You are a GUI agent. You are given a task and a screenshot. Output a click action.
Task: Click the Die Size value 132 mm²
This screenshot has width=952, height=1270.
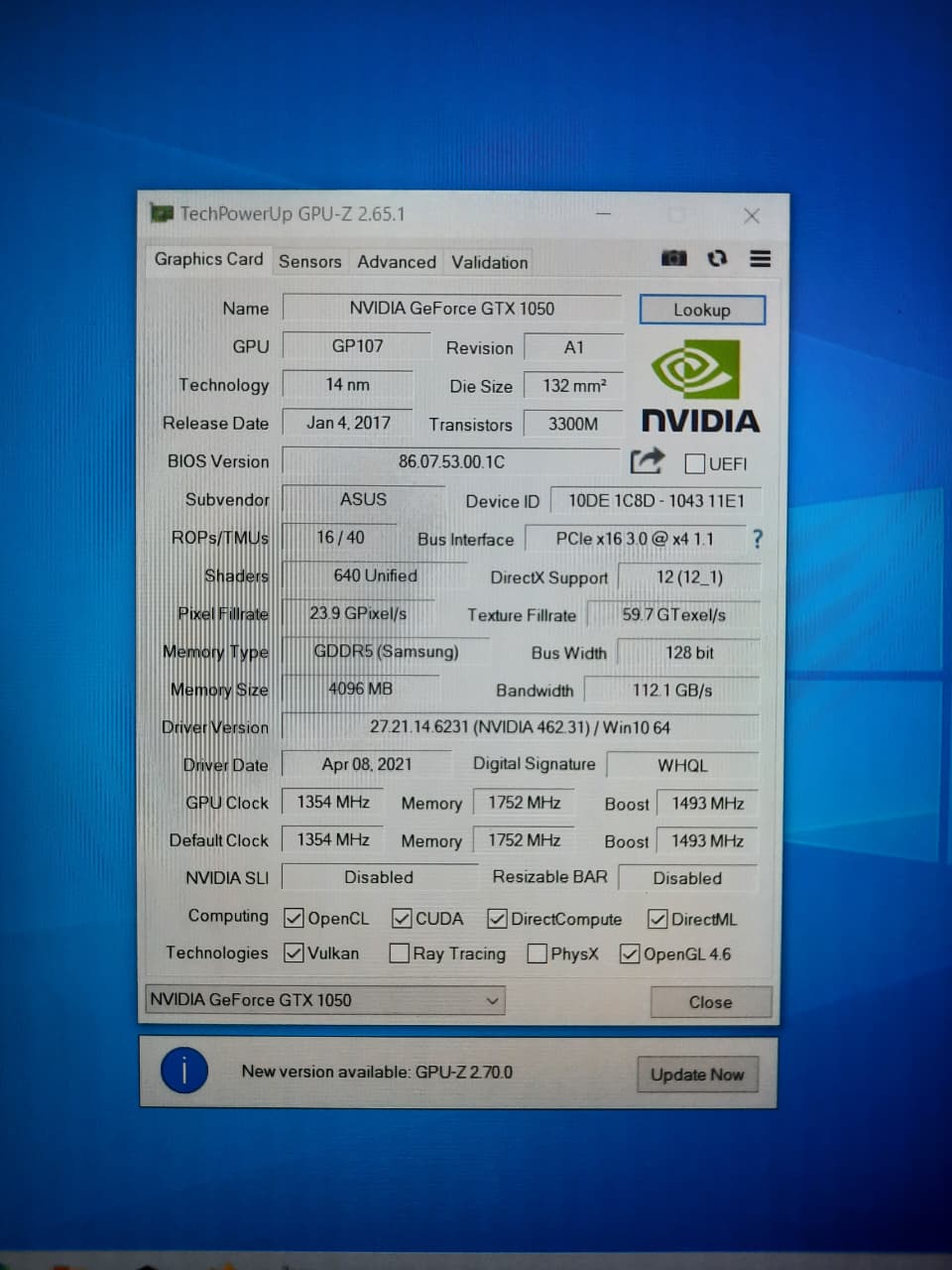(574, 386)
